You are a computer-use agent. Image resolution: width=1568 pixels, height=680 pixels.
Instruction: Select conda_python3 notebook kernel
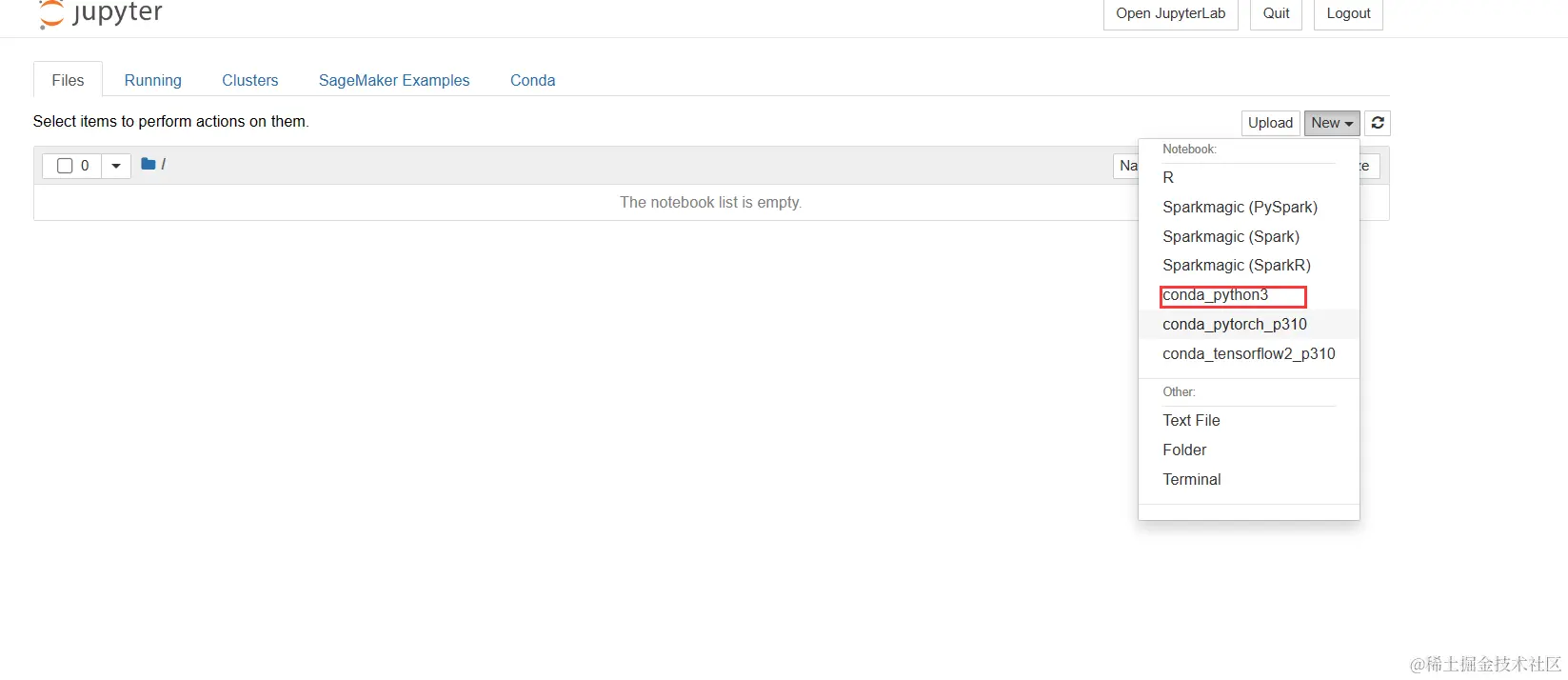(1249, 295)
